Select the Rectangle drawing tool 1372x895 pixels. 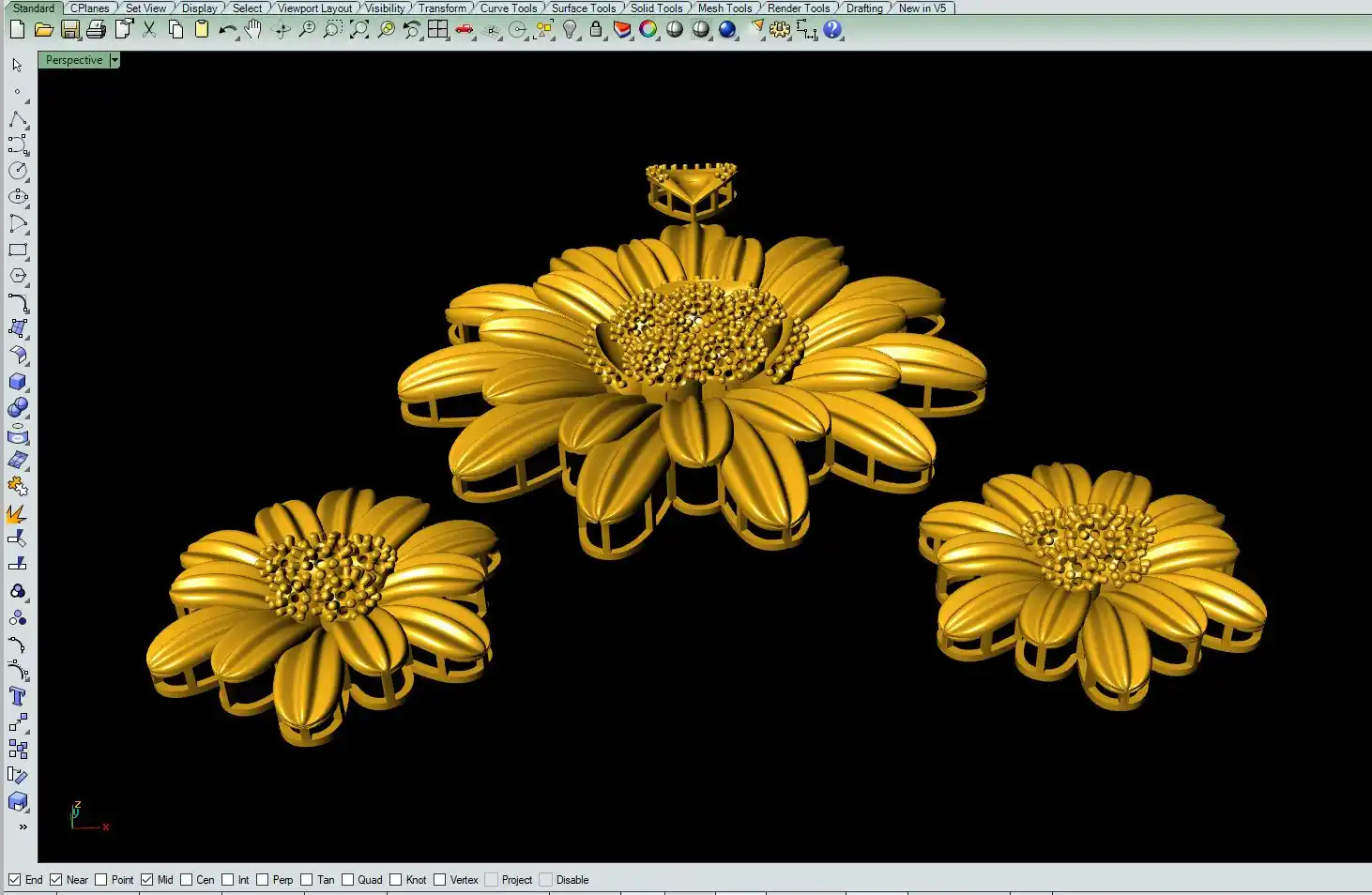pyautogui.click(x=18, y=250)
